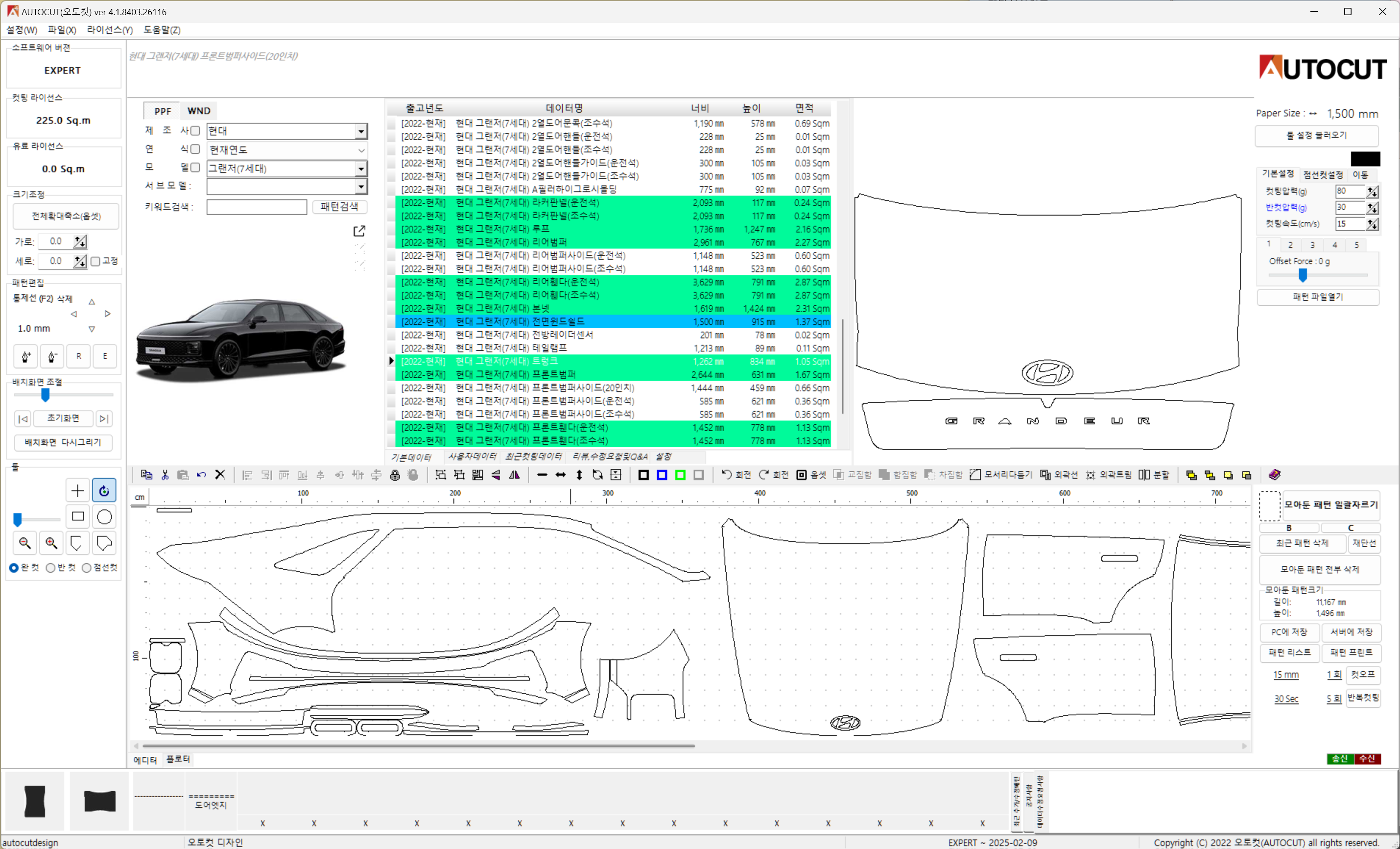The height and width of the screenshot is (849, 1400).
Task: Select the crosshair plus tool
Action: click(78, 490)
